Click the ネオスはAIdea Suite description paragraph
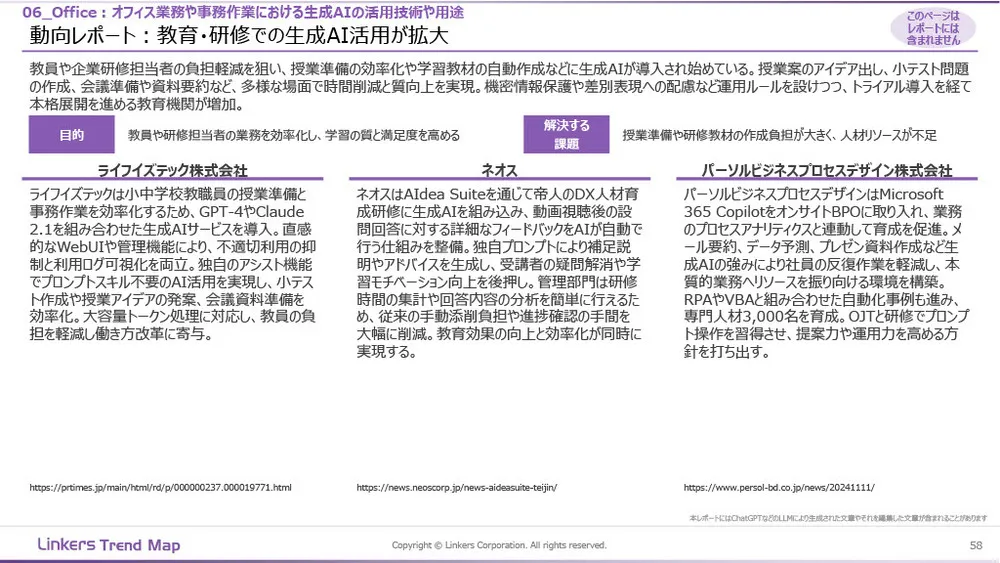This screenshot has height=563, width=1000. (x=499, y=273)
